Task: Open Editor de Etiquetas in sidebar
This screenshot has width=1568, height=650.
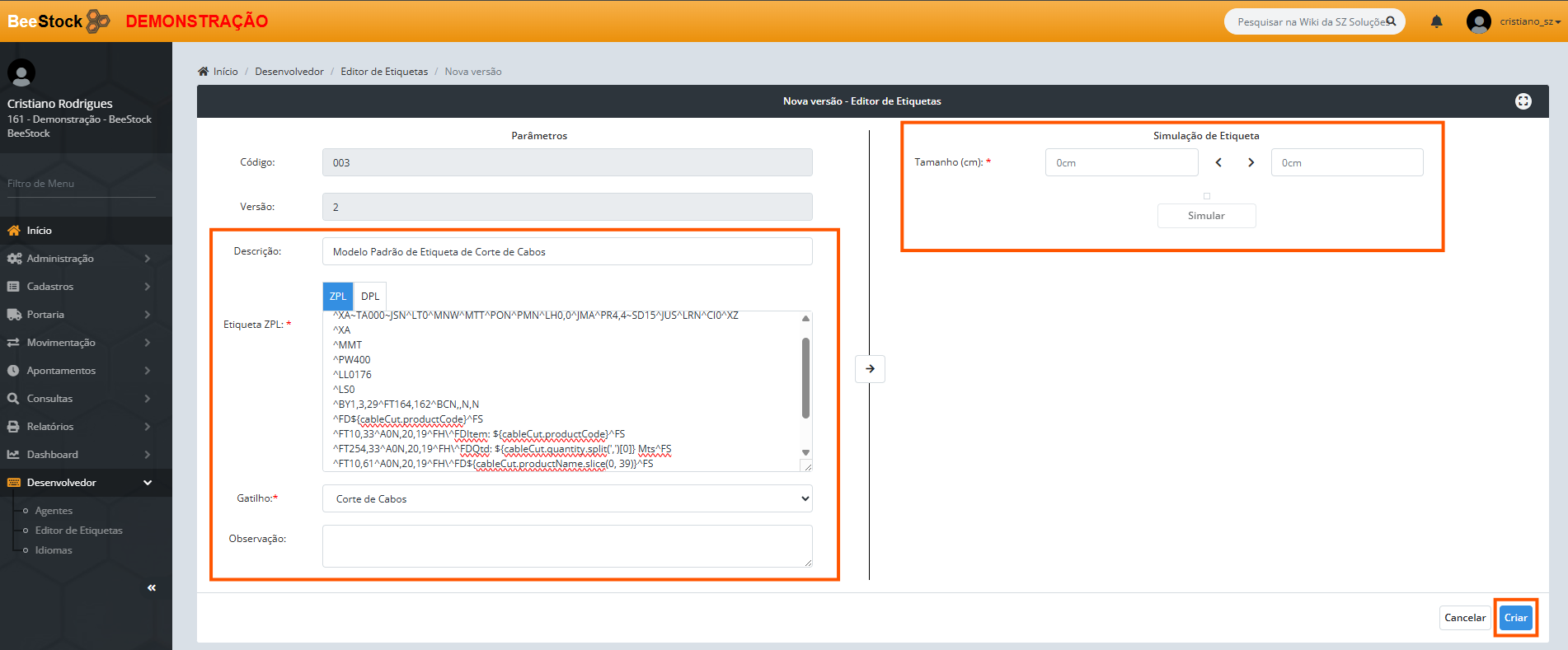Action: [x=78, y=531]
